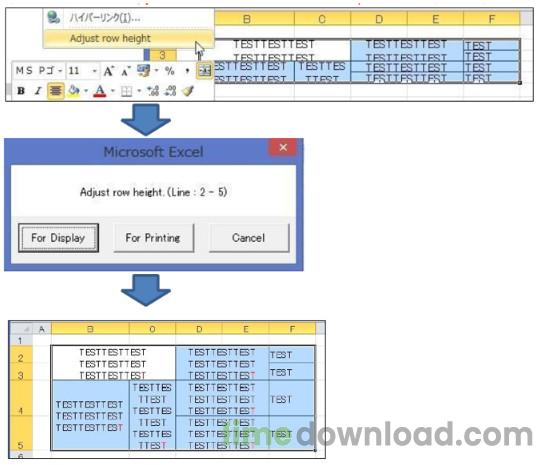This screenshot has height=465, width=540.
Task: Click the For Display button
Action: 59,238
